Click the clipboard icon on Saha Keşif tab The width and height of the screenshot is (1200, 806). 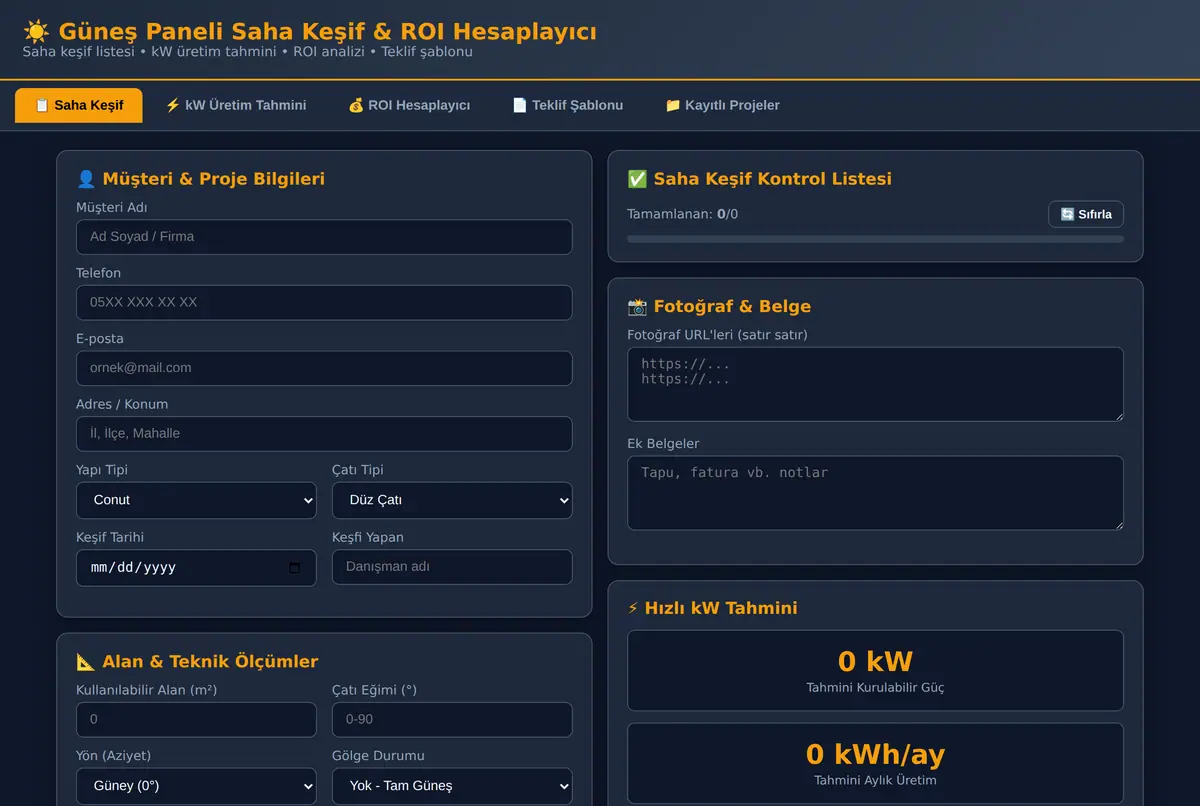[42, 105]
